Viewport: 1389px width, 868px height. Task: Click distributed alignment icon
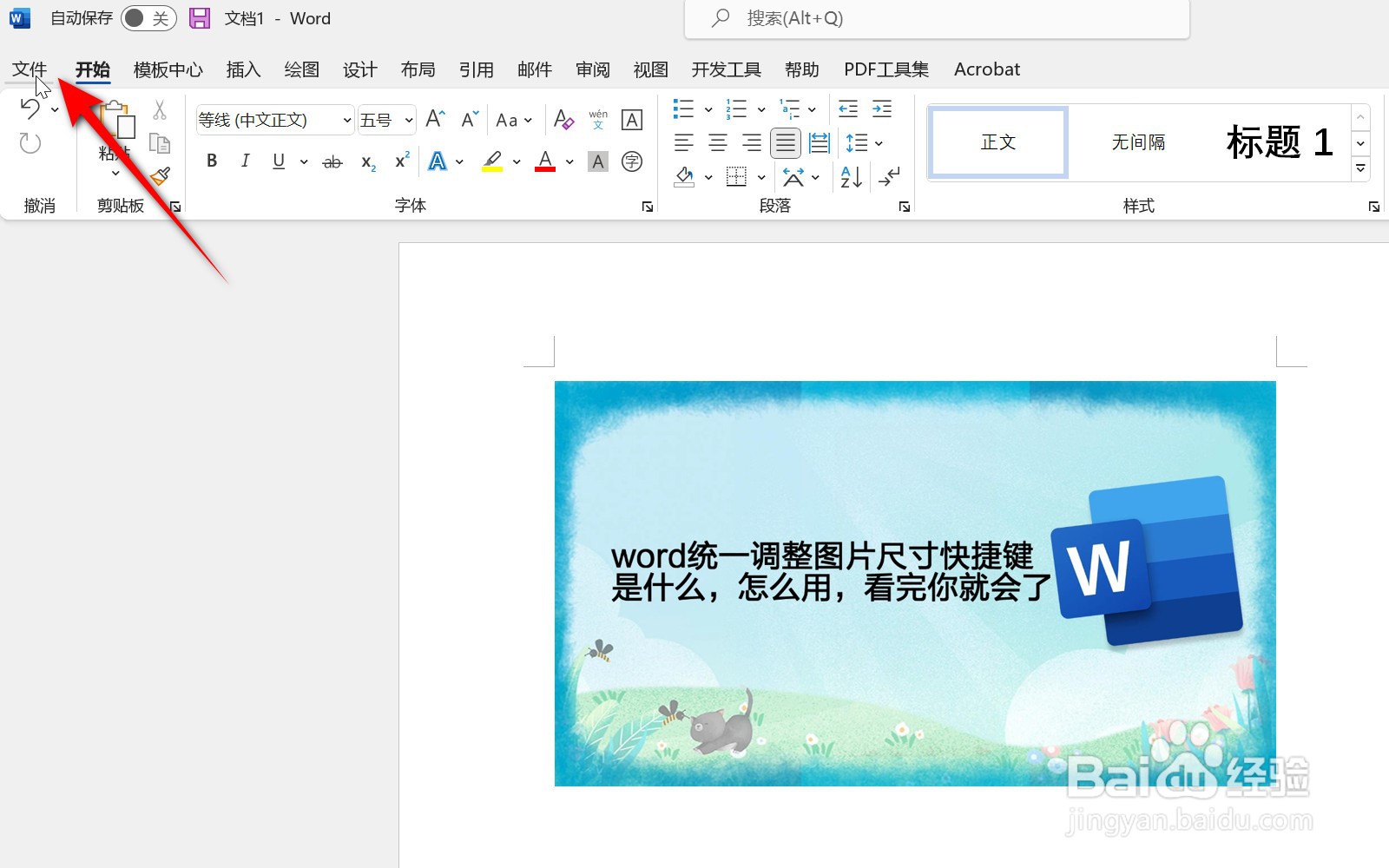pyautogui.click(x=820, y=142)
